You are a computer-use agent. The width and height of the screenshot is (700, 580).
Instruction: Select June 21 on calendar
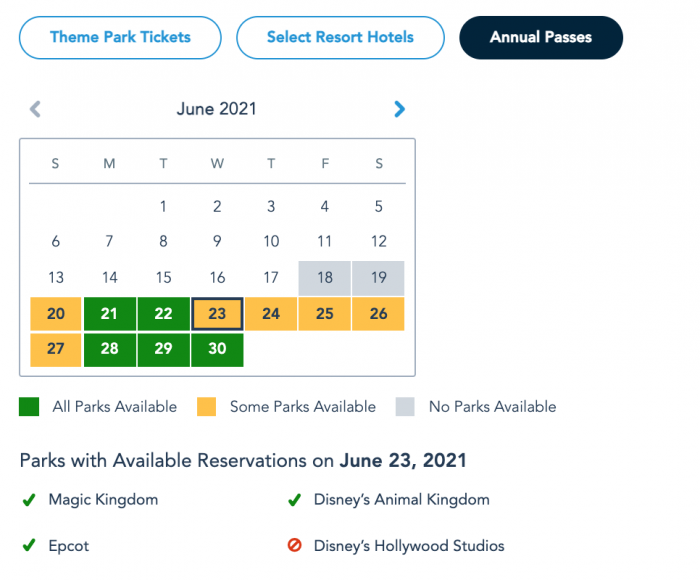(x=110, y=314)
